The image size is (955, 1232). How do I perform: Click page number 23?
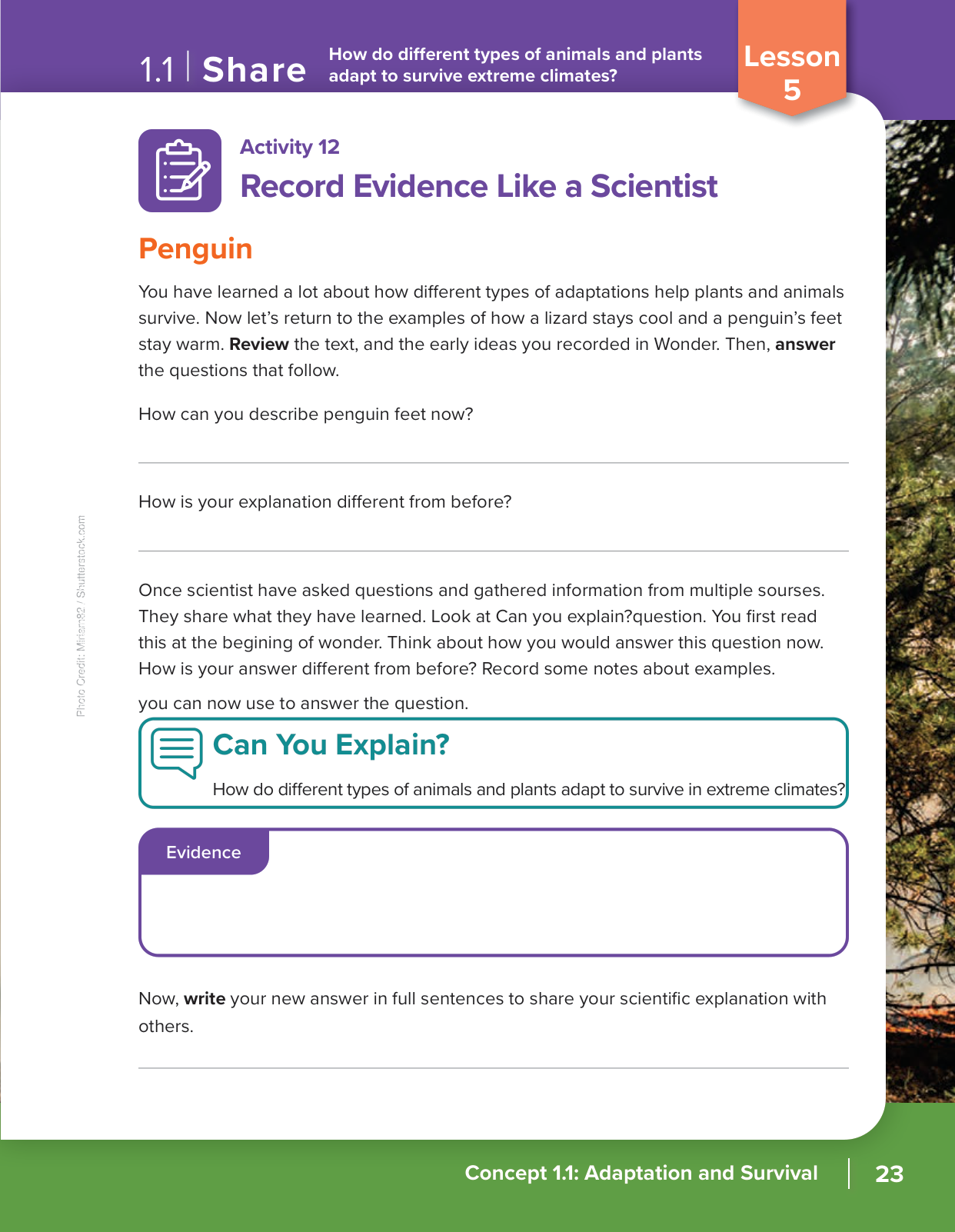coord(889,1174)
